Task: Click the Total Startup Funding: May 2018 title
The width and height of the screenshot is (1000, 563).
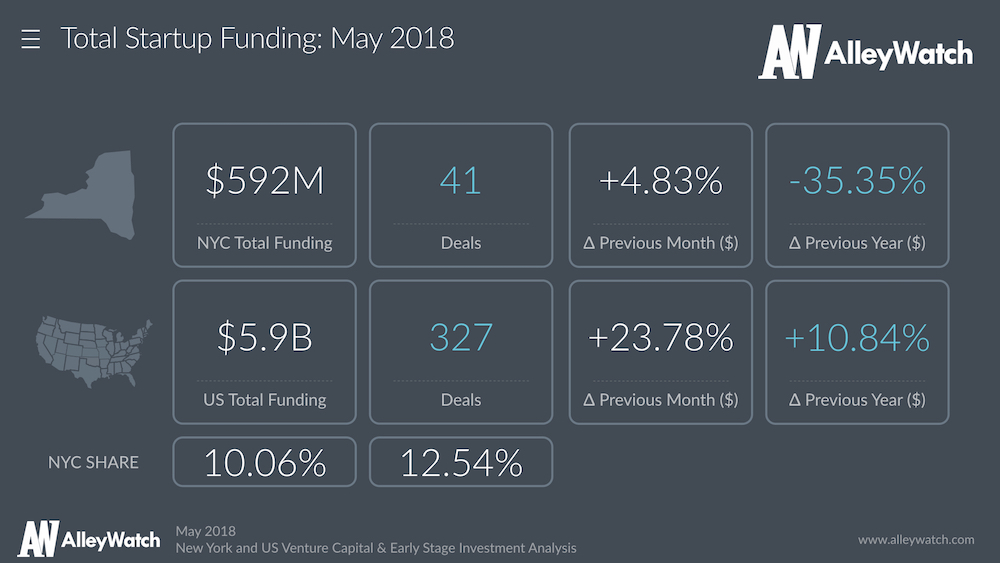Action: [257, 39]
